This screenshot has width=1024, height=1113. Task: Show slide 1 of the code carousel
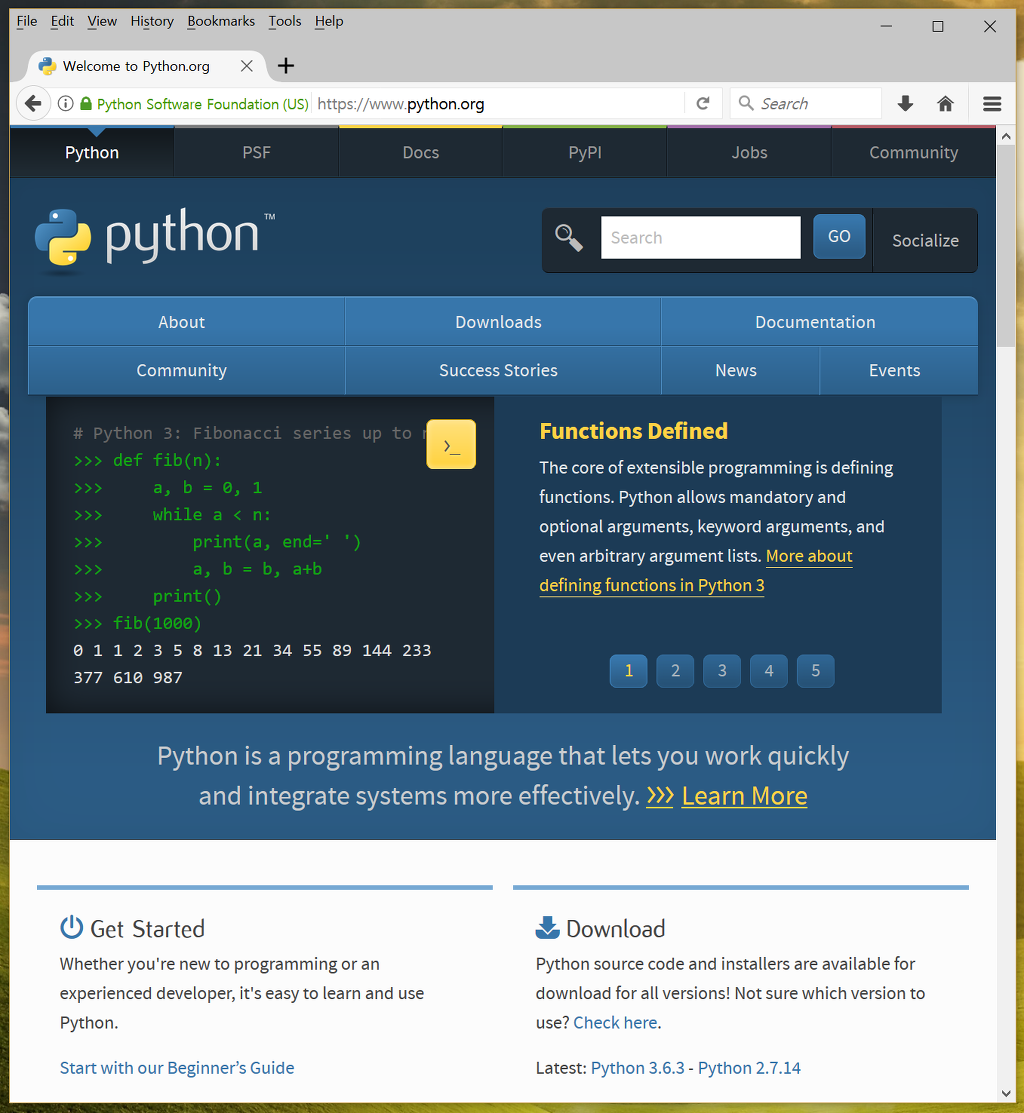coord(629,671)
